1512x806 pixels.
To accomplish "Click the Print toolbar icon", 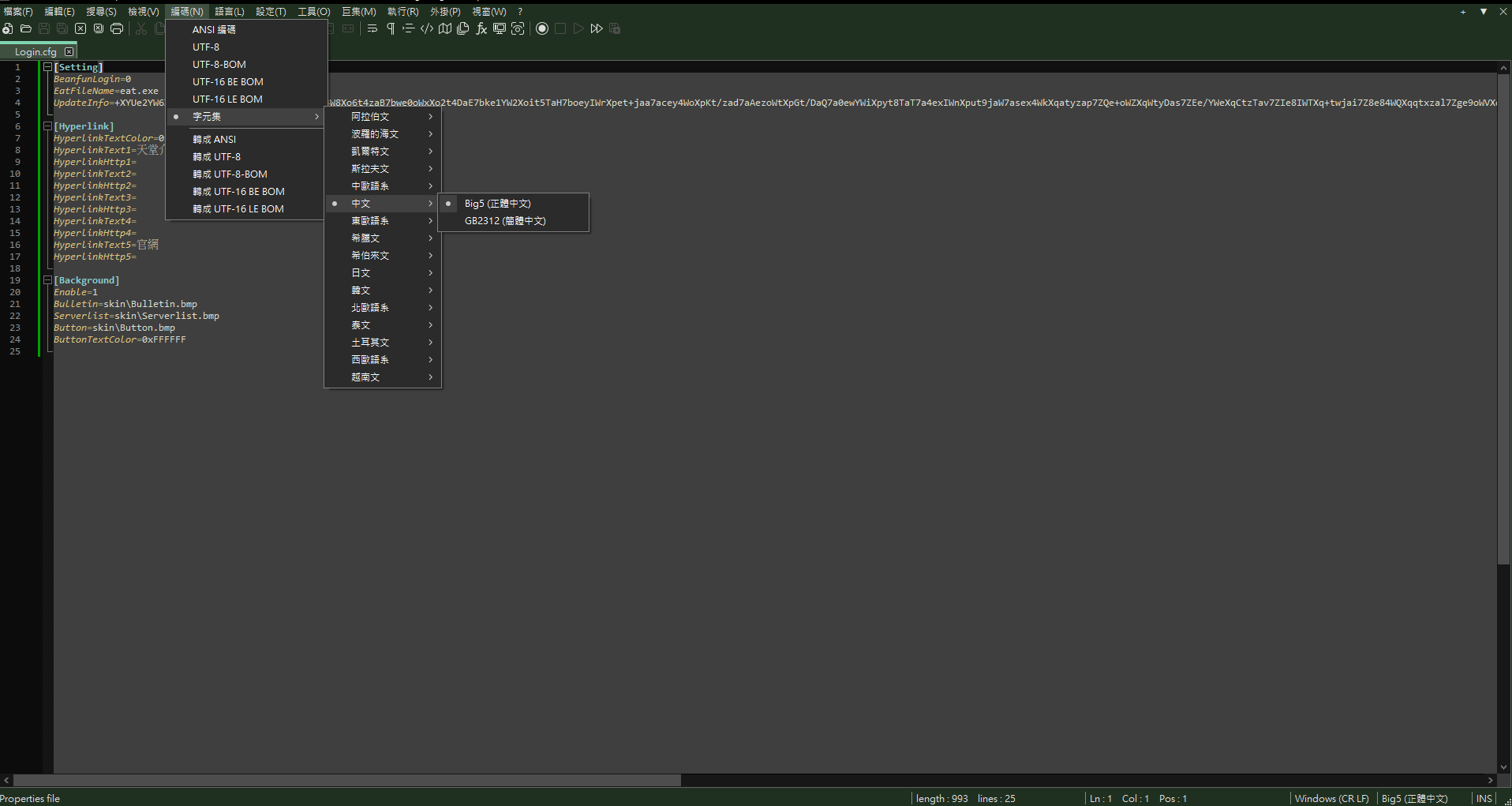I will pyautogui.click(x=117, y=28).
